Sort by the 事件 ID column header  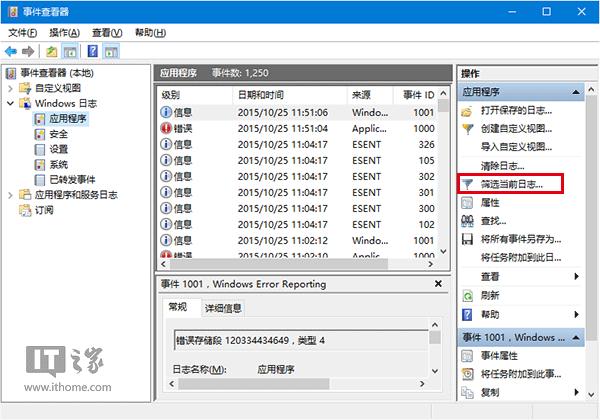[x=416, y=95]
